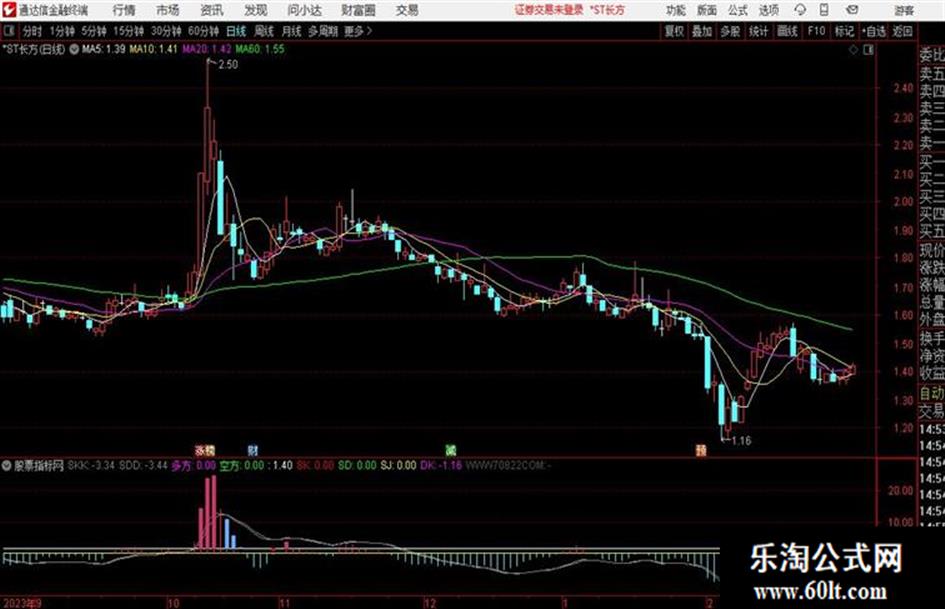The height and width of the screenshot is (609, 945).
Task: Switch to the 30分钟 period tab
Action: tap(166, 31)
